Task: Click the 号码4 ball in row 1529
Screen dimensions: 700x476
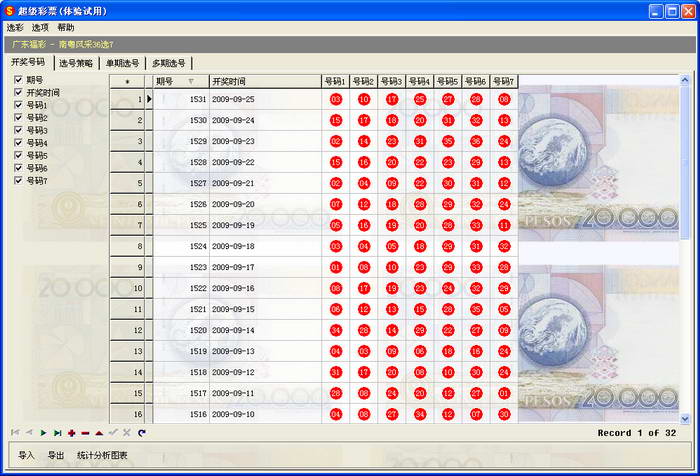Action: (x=420, y=141)
